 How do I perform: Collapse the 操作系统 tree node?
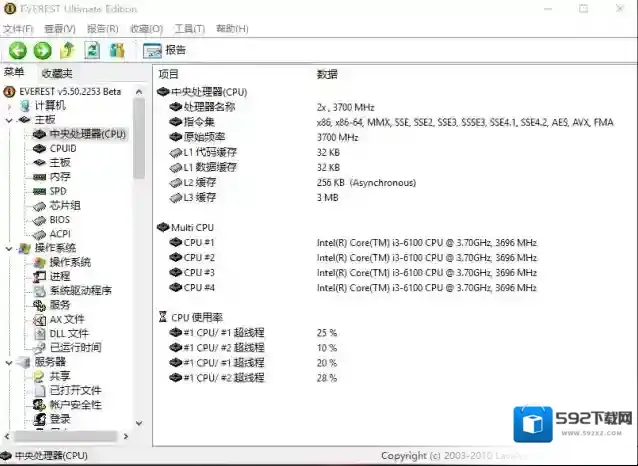point(10,248)
